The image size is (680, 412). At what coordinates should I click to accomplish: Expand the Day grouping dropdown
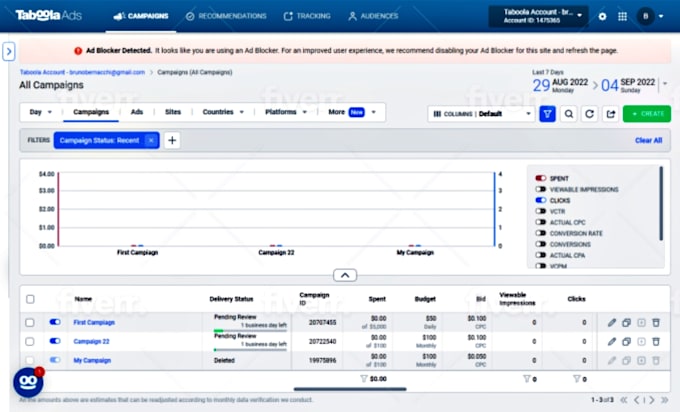click(x=41, y=112)
